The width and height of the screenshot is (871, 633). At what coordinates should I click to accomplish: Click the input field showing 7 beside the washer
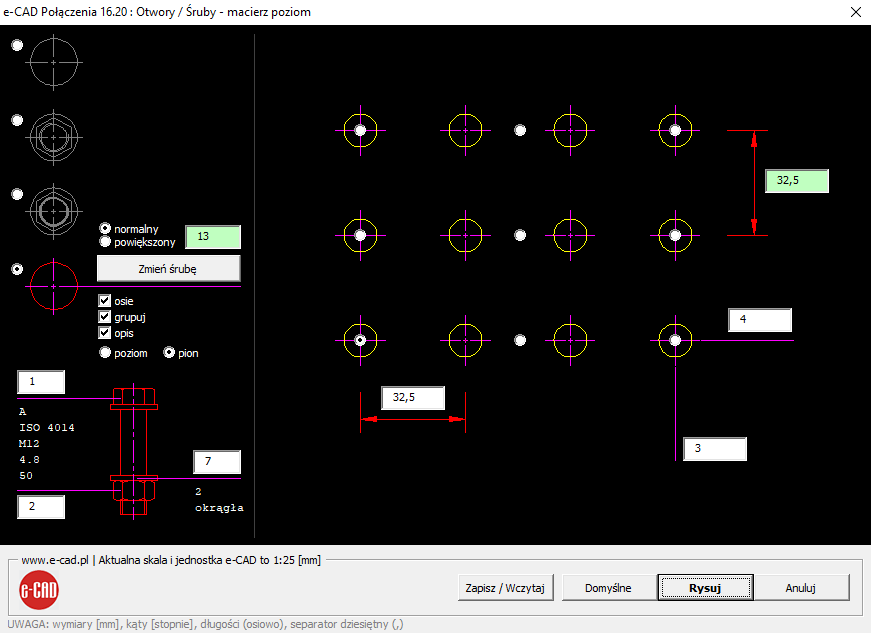coord(217,461)
